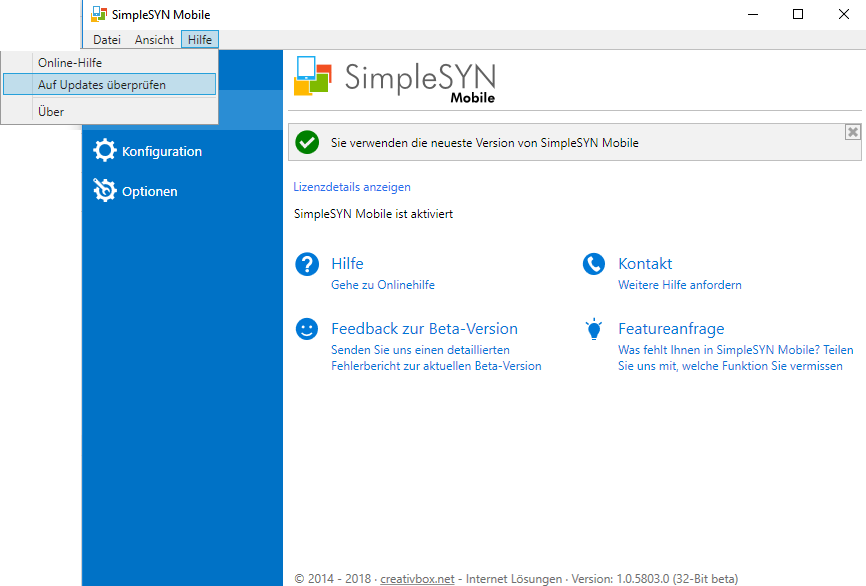Click Weitere Hilfe anfordern link
Viewport: 866px width, 586px height.
680,285
